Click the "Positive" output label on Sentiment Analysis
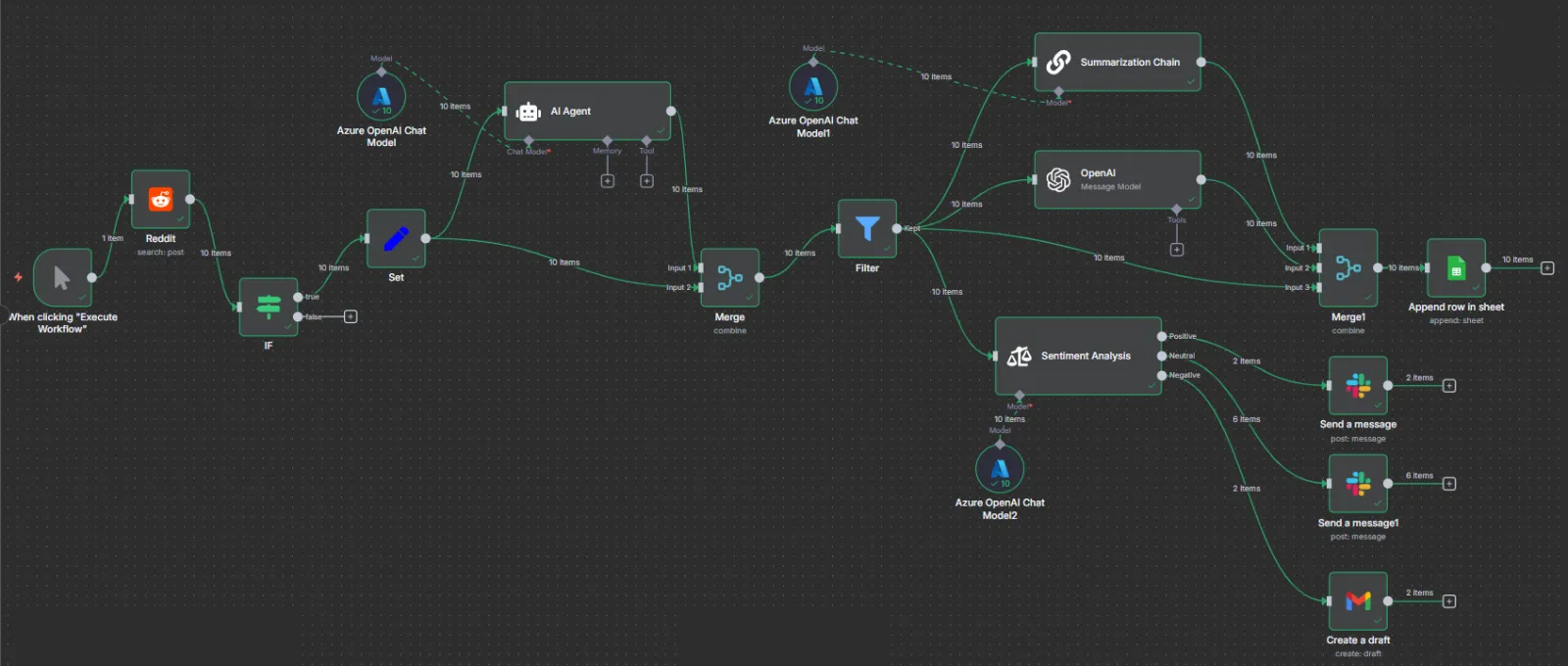 click(x=1183, y=336)
